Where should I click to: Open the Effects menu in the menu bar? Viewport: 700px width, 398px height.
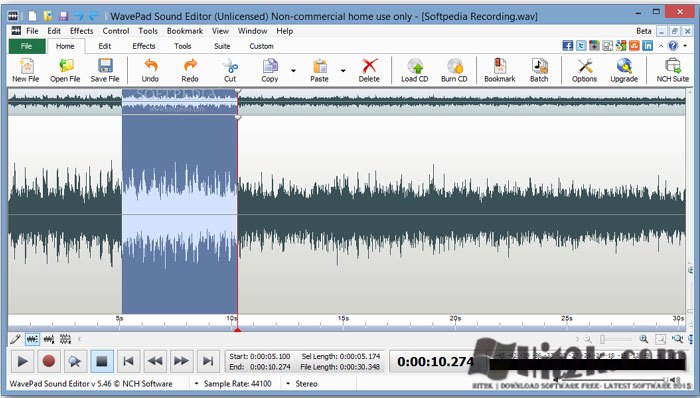click(x=82, y=31)
